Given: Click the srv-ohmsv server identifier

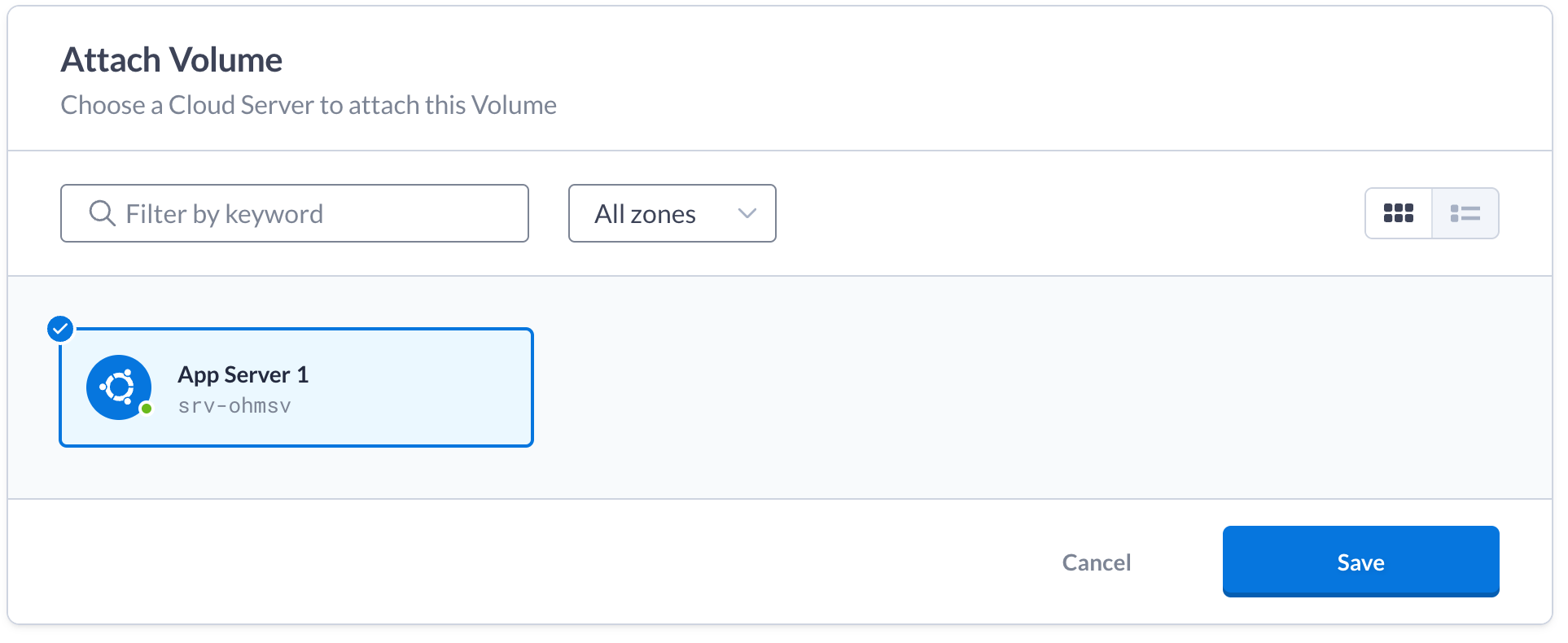Looking at the screenshot, I should [234, 405].
